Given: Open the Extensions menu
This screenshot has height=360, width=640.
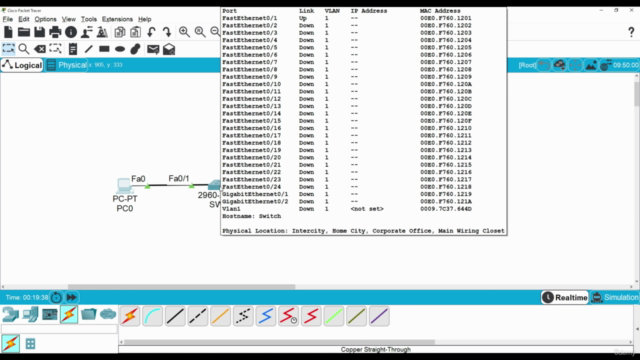Looking at the screenshot, I should tap(117, 19).
